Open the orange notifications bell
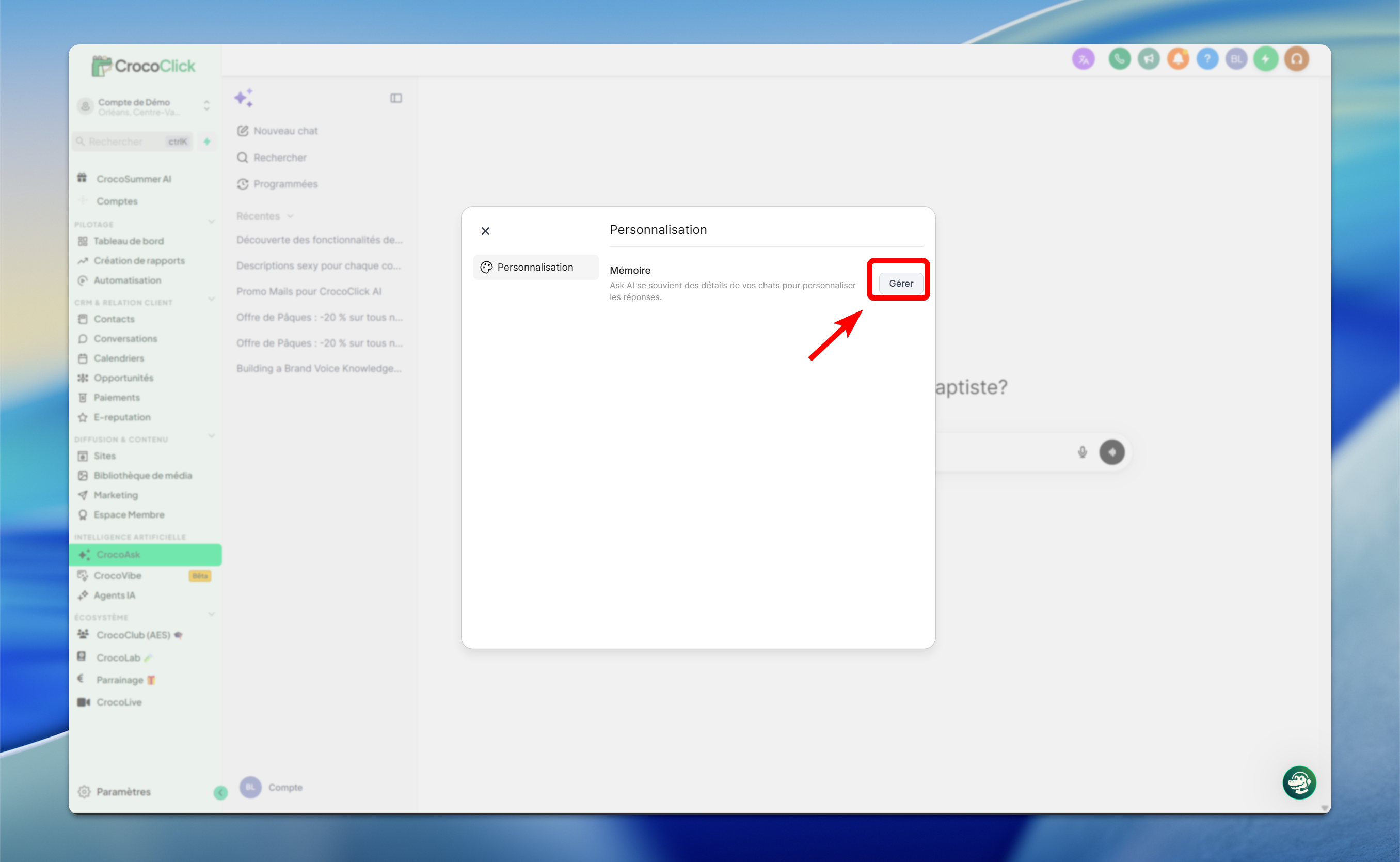The height and width of the screenshot is (862, 1400). [x=1178, y=59]
